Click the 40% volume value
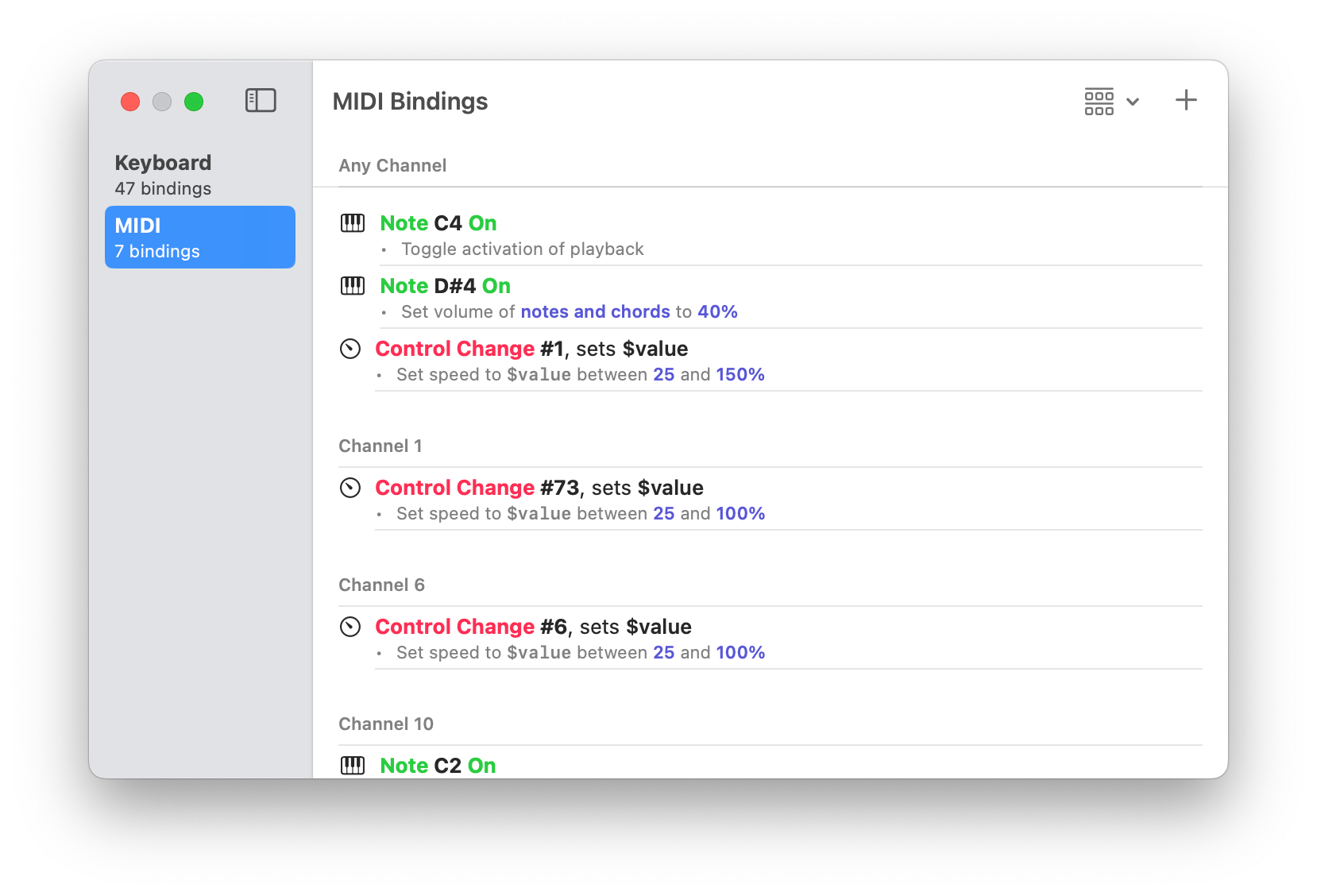 tap(717, 312)
